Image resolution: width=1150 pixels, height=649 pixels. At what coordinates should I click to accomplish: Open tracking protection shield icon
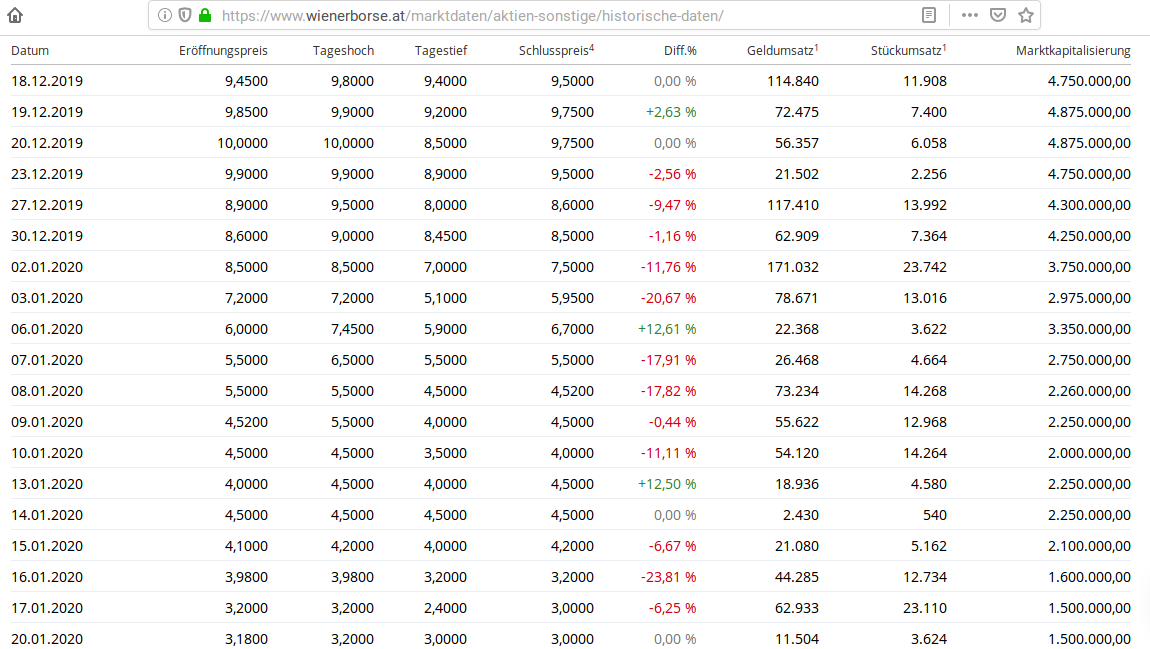(185, 15)
